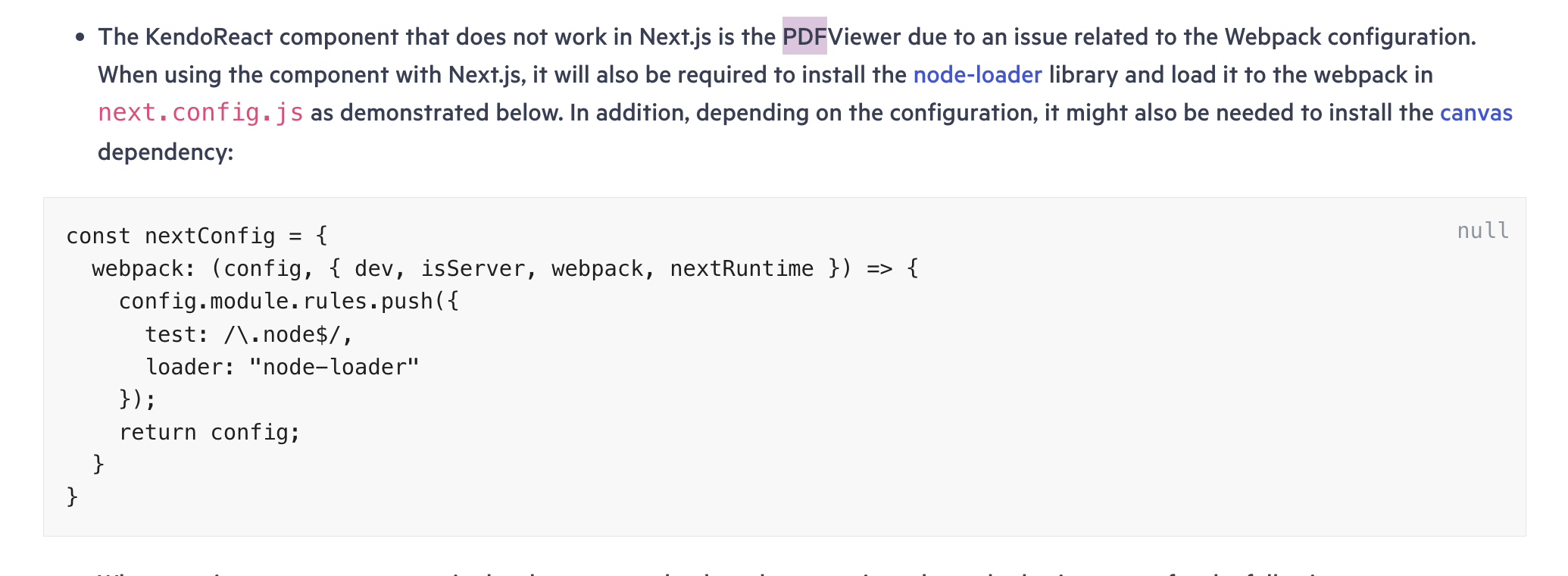The width and height of the screenshot is (1568, 576).
Task: Click the 'test: /\.node$/' code line
Action: pos(248,334)
